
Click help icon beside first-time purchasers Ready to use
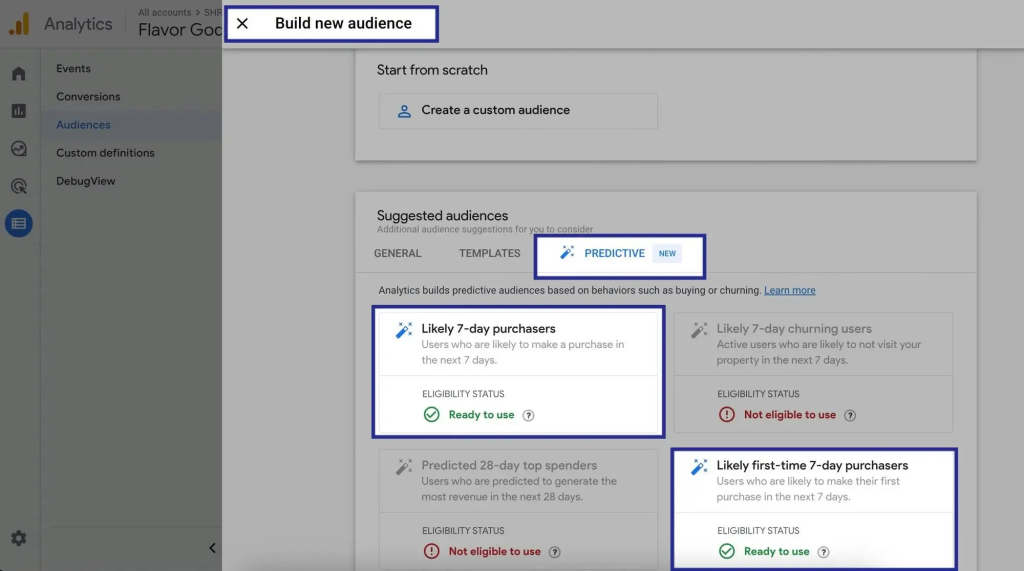click(824, 552)
